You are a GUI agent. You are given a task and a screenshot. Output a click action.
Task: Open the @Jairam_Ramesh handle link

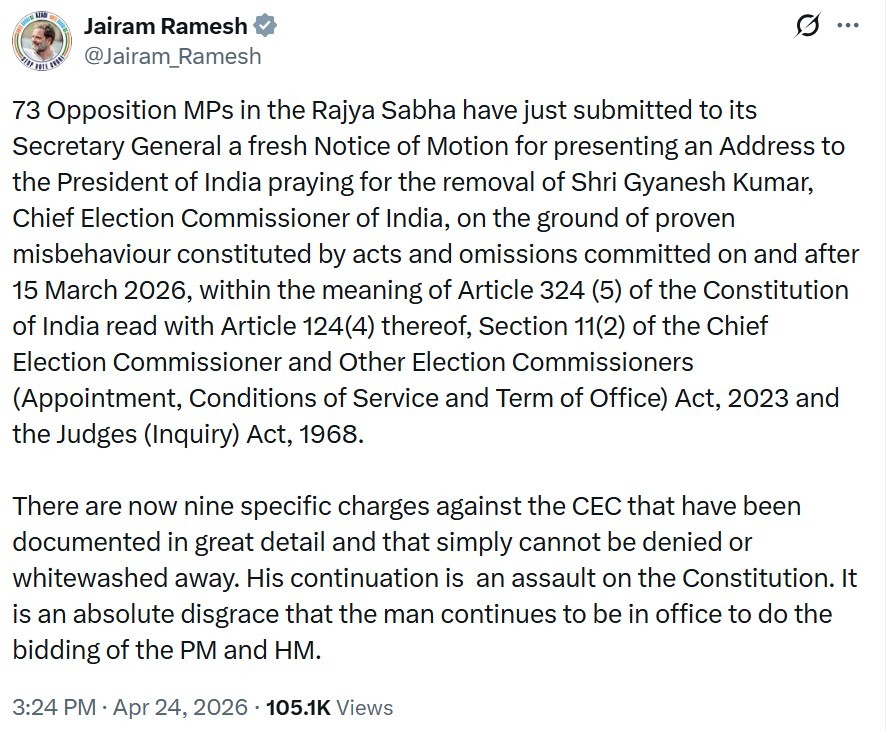171,56
